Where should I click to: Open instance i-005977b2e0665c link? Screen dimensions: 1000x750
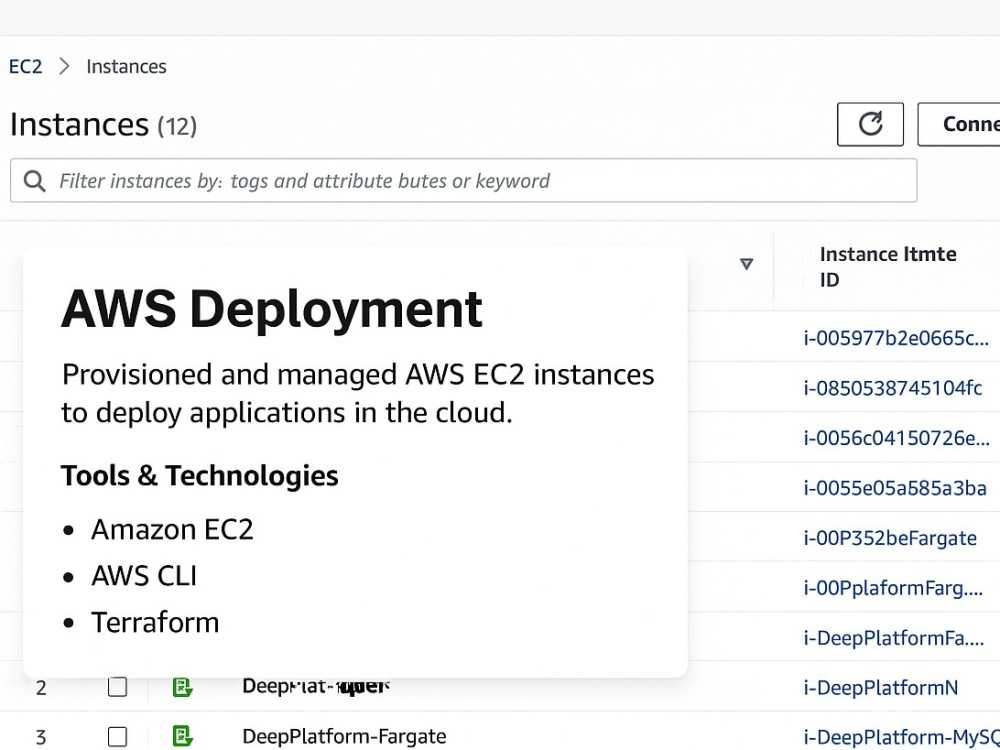(x=896, y=337)
